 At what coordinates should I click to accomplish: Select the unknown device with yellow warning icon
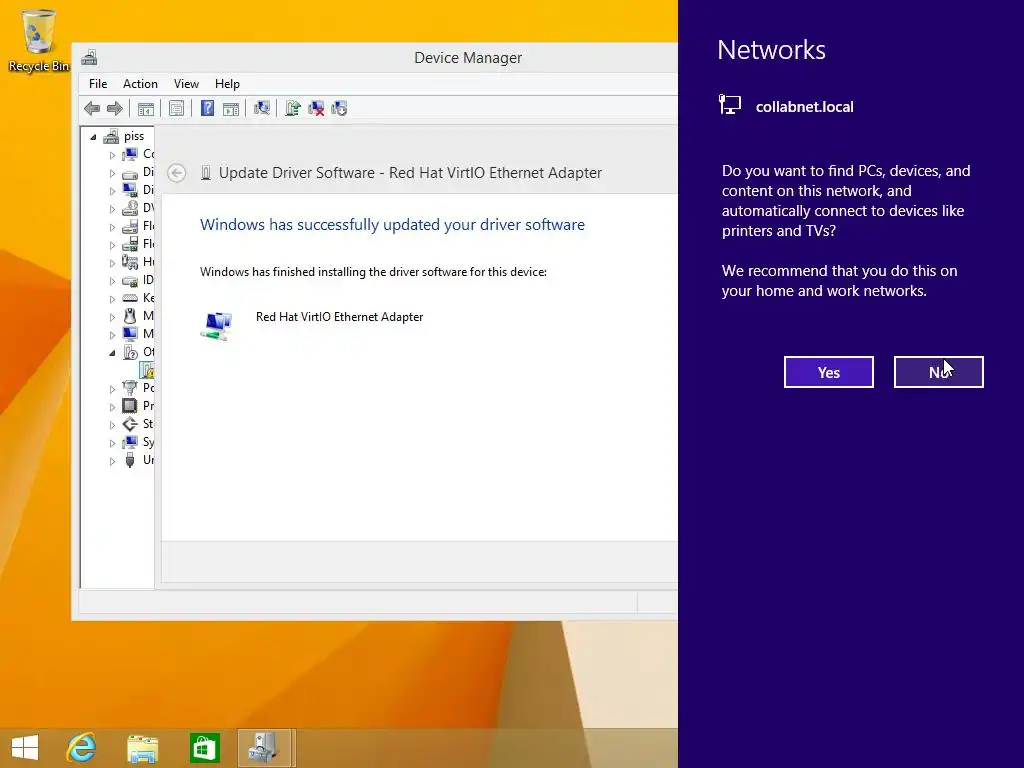pos(148,370)
